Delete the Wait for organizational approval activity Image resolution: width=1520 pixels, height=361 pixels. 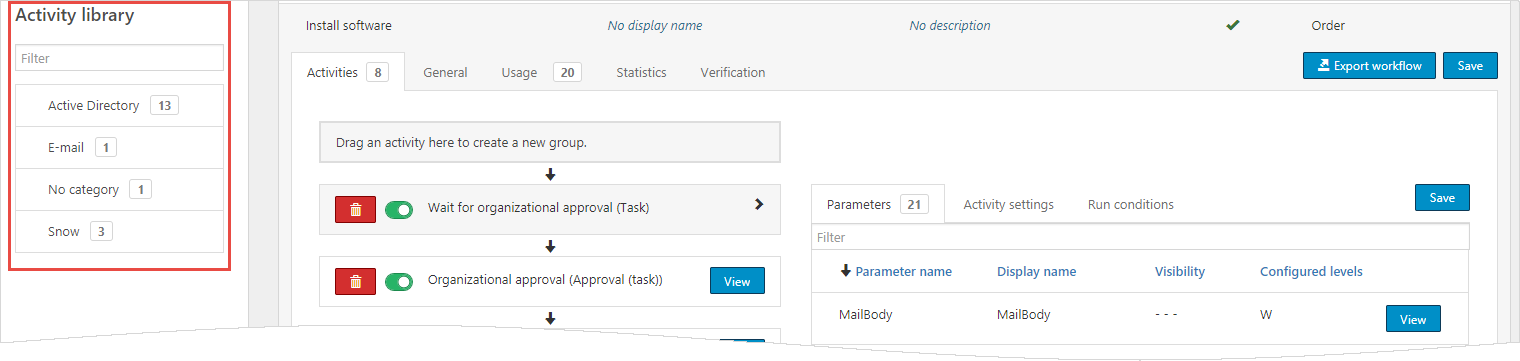[355, 210]
